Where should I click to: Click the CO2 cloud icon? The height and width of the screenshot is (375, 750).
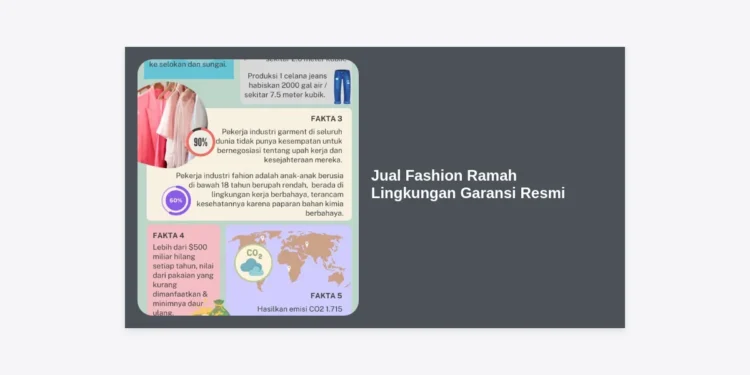(x=253, y=263)
